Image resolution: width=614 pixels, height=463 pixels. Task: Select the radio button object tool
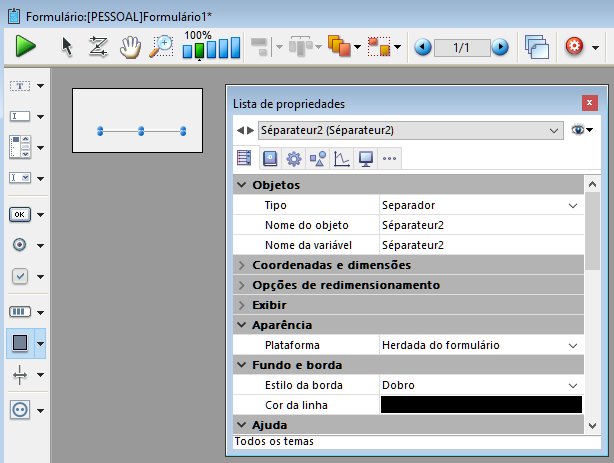(20, 245)
